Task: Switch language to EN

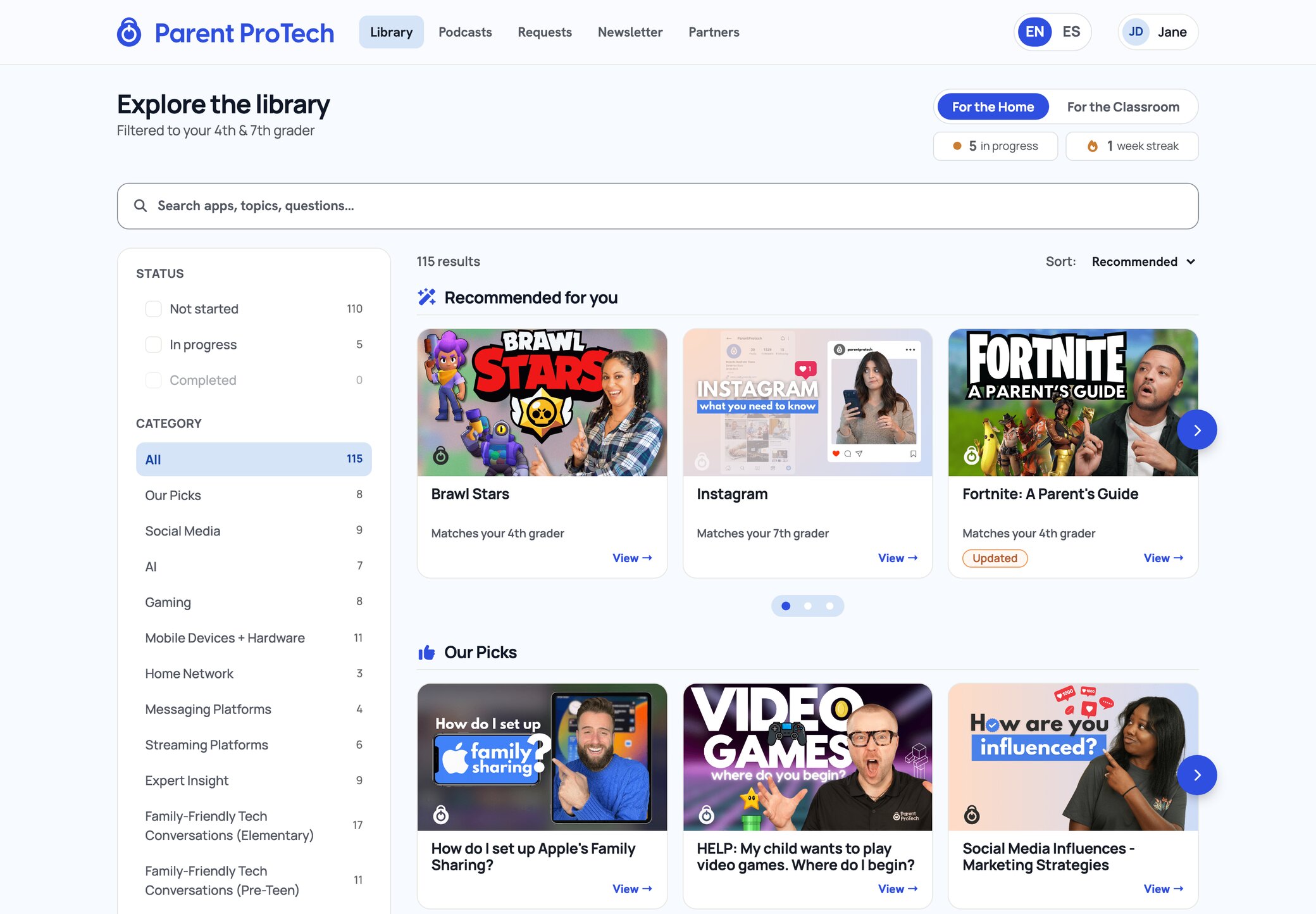Action: point(1035,32)
